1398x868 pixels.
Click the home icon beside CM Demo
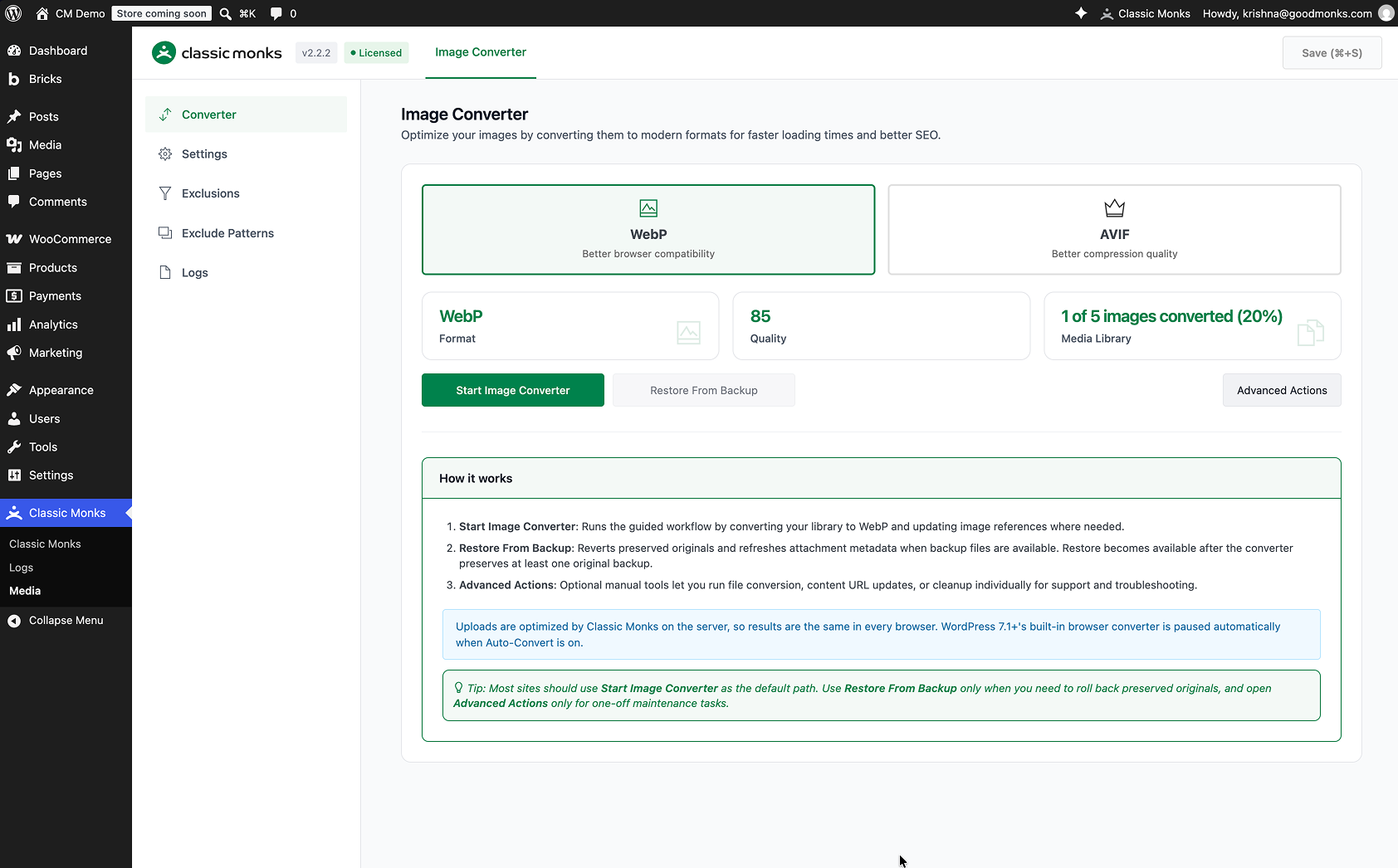pos(42,13)
